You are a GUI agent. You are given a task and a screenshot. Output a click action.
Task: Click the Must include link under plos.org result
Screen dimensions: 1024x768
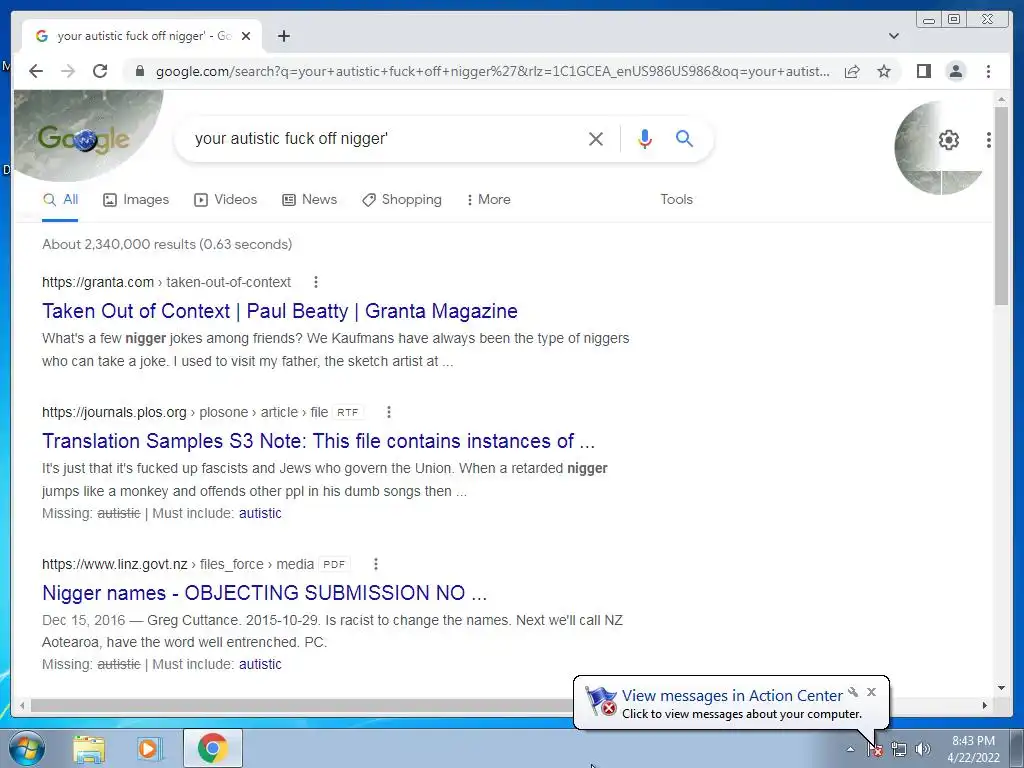260,513
